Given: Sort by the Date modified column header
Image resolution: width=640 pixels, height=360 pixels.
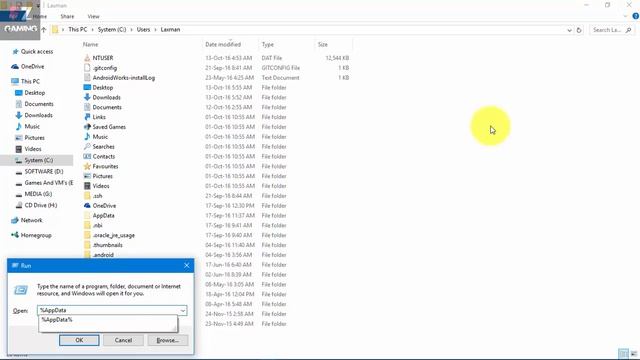Looking at the screenshot, I should coord(223,44).
